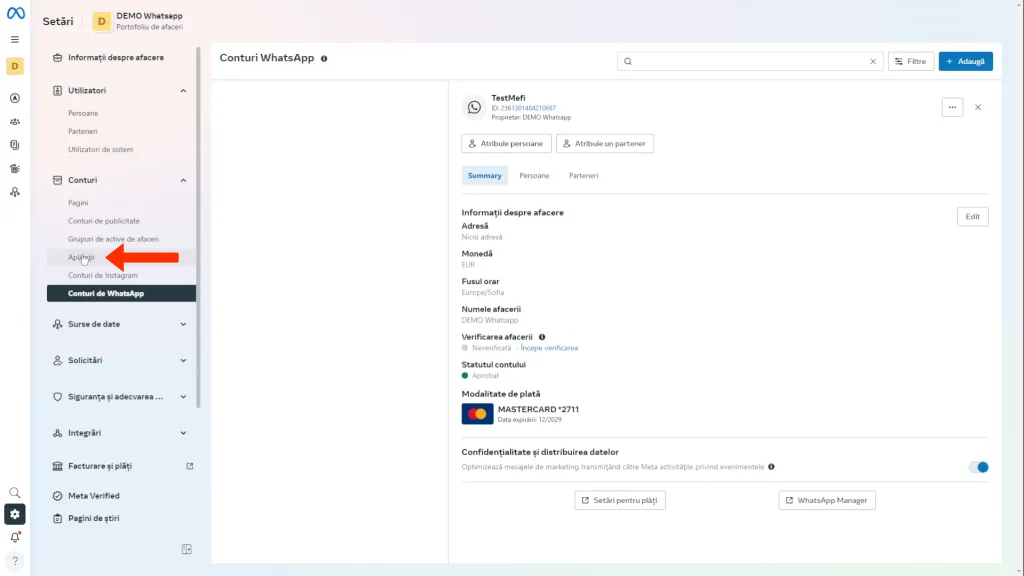Image resolution: width=1024 pixels, height=576 pixels.
Task: Toggle marketing message optimization switch
Action: click(978, 467)
